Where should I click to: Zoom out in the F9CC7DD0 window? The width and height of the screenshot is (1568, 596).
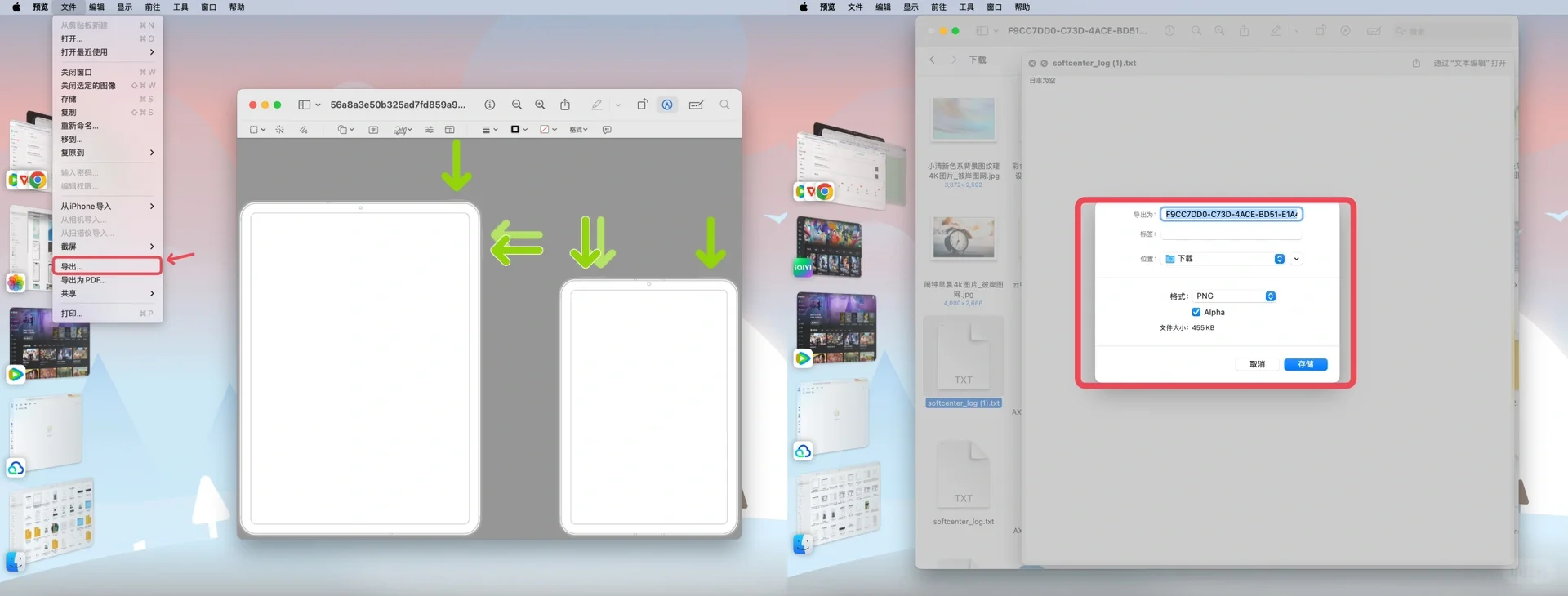coord(1196,31)
